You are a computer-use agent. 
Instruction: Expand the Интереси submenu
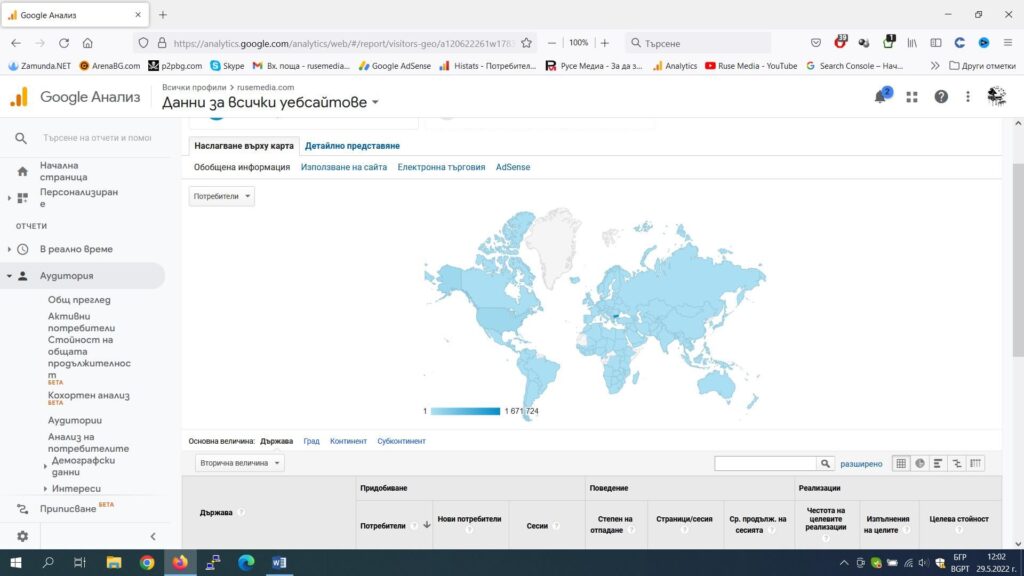[x=45, y=488]
